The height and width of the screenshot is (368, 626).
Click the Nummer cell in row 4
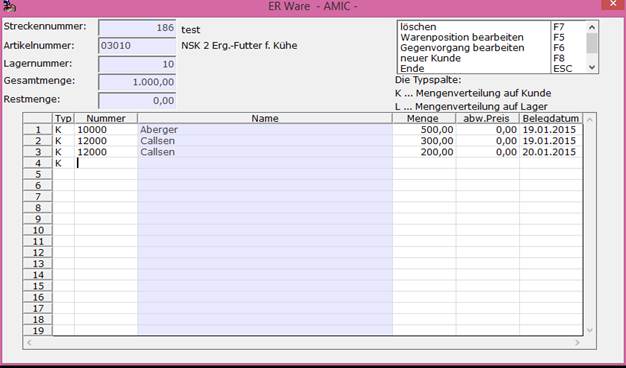(106, 163)
